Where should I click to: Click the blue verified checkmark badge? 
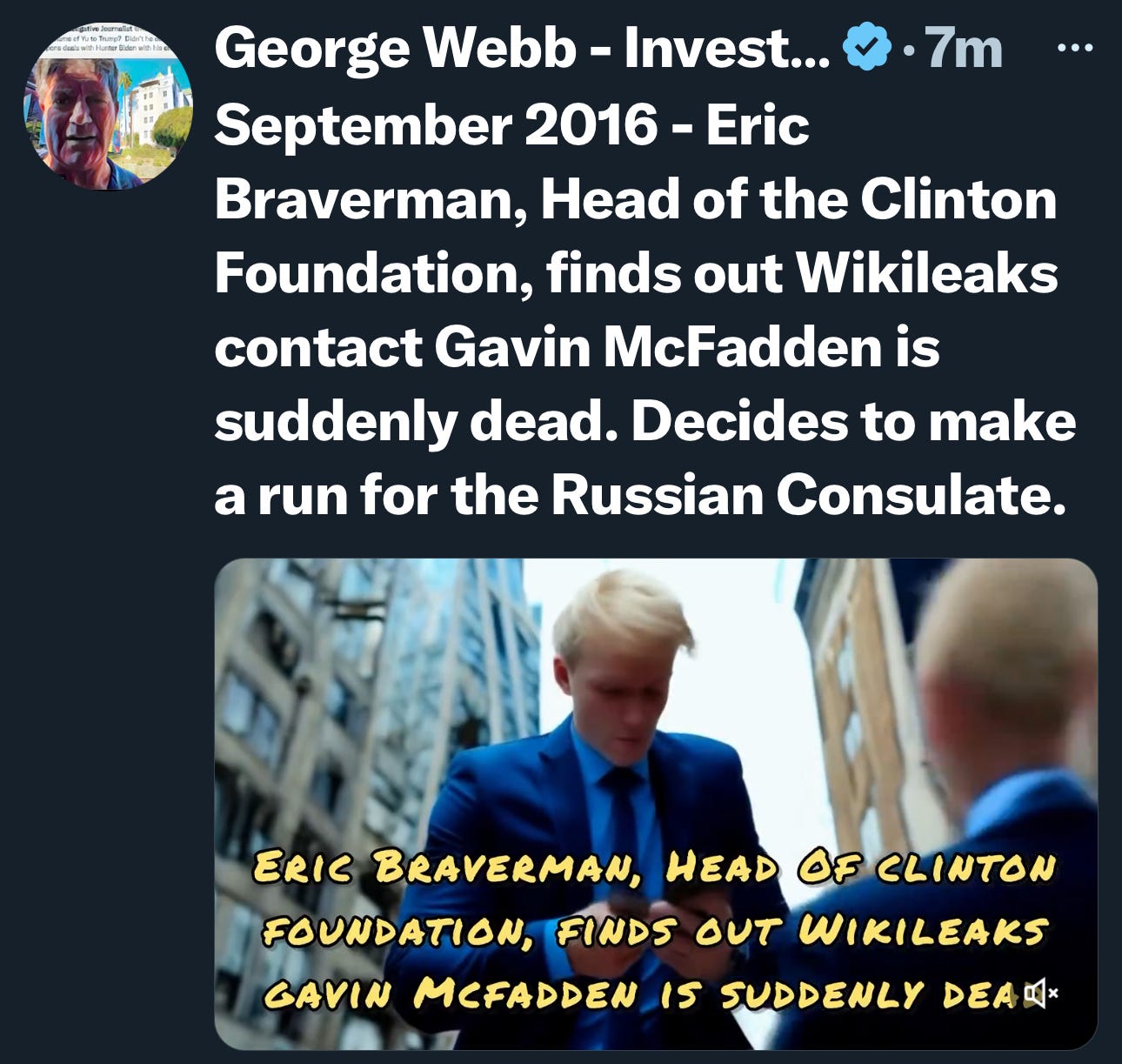[x=868, y=49]
